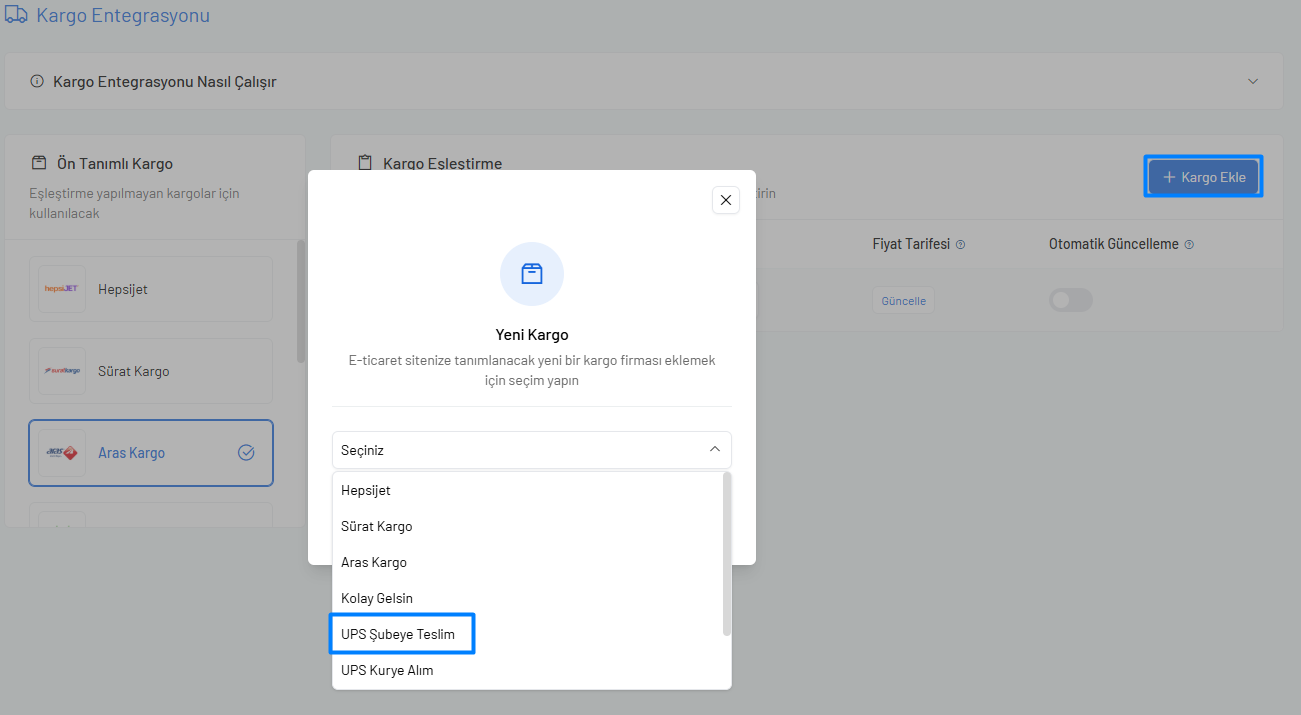Viewport: 1301px width, 715px height.
Task: Click the Fiyat Tarifesi column header
Action: (x=911, y=245)
